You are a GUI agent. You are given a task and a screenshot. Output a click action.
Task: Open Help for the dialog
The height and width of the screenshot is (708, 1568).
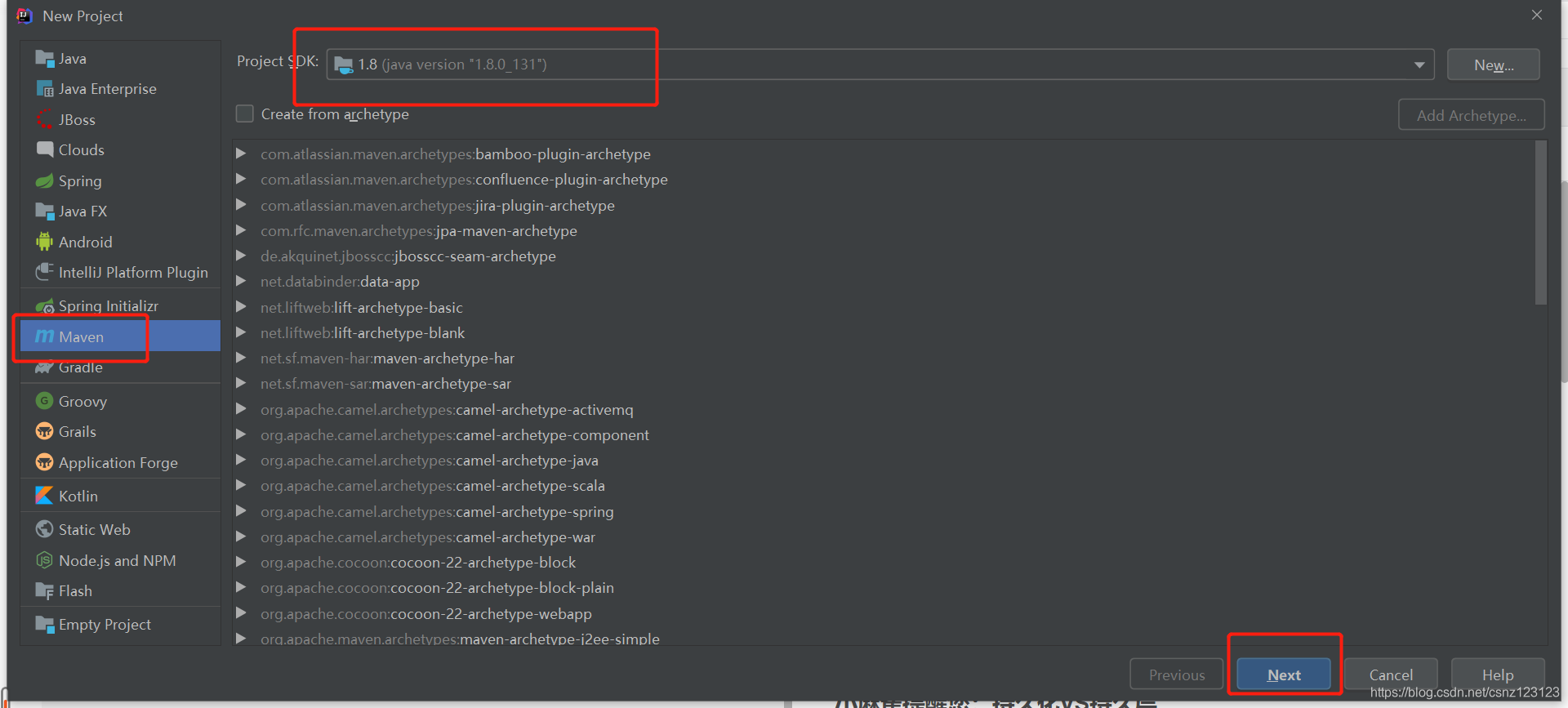pyautogui.click(x=1498, y=675)
